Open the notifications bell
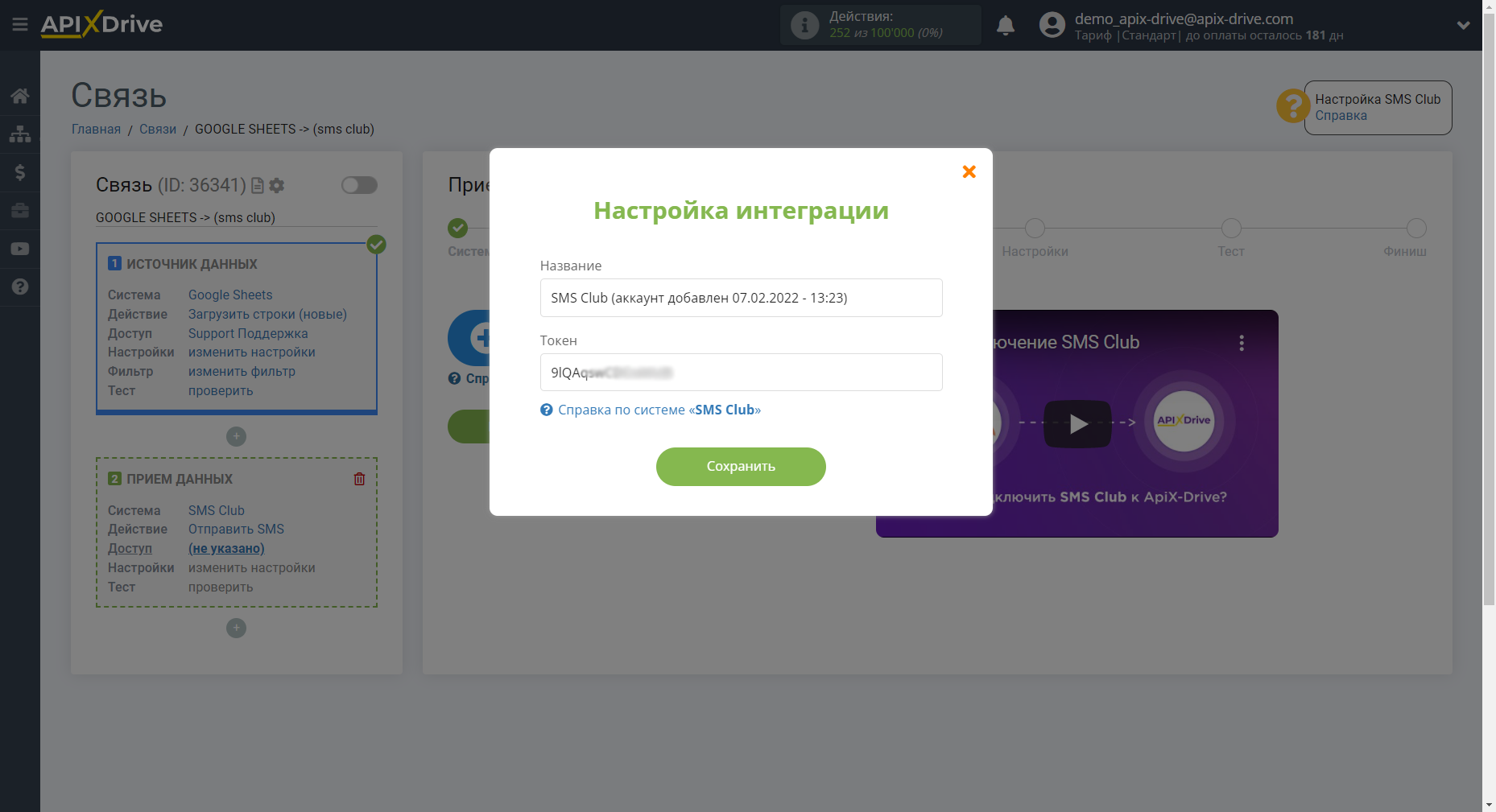The image size is (1496, 812). click(1006, 26)
